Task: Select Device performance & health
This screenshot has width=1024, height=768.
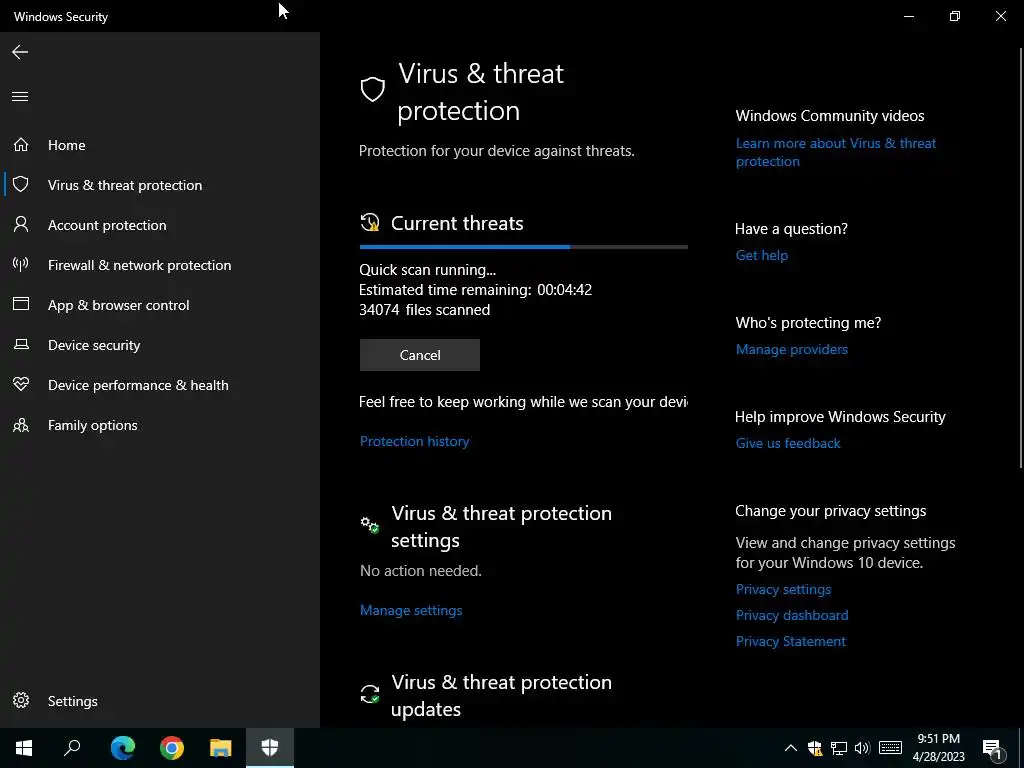Action: (138, 385)
